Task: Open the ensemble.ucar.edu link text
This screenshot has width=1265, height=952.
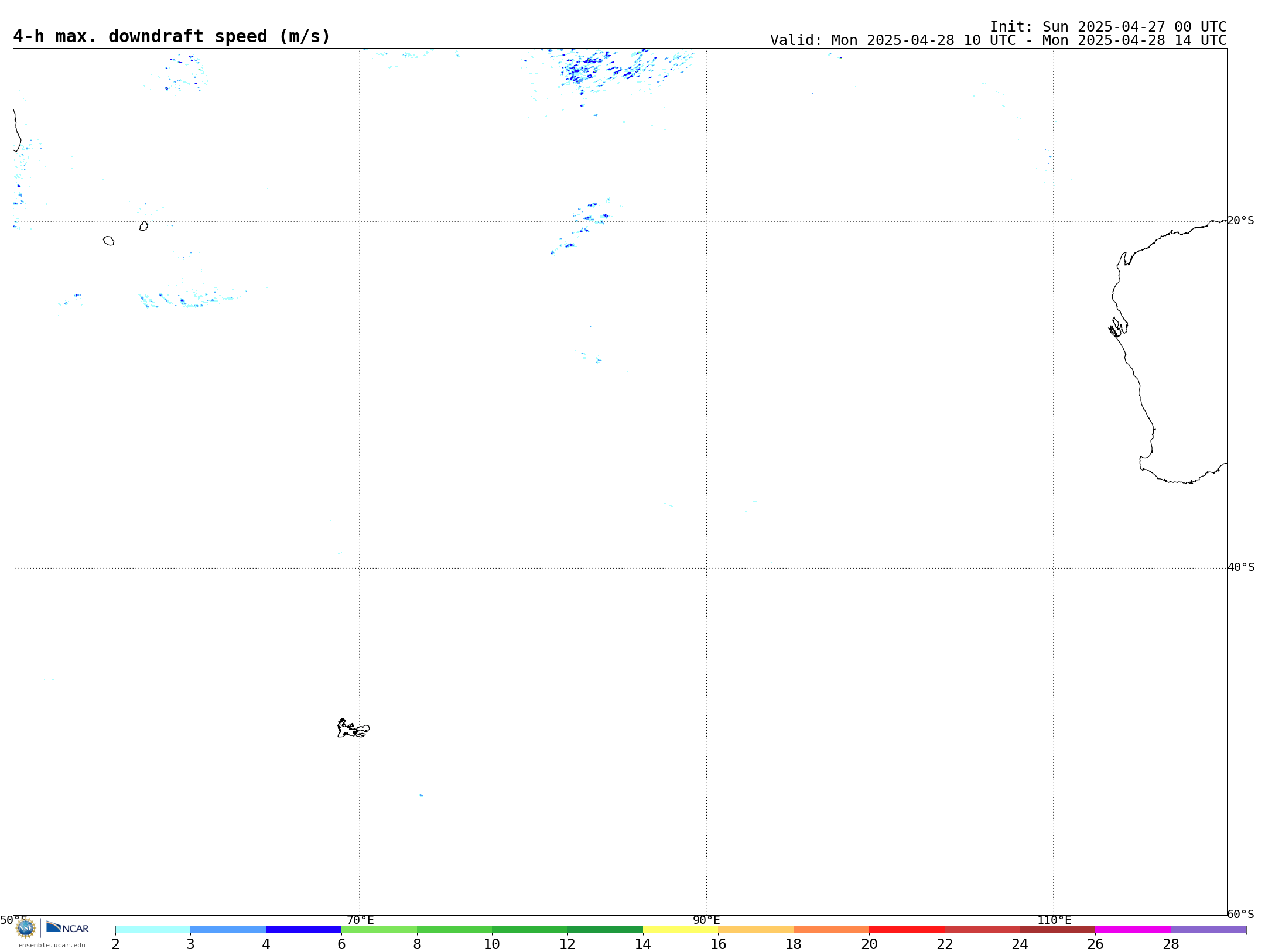Action: tap(52, 945)
